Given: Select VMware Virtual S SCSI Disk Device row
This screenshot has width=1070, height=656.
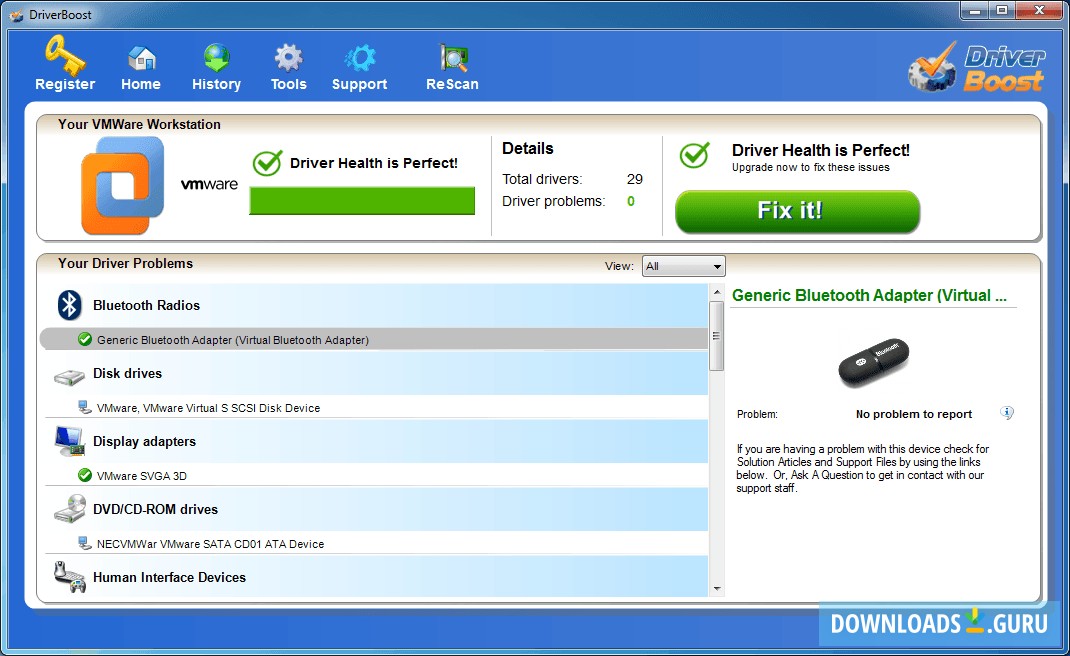Looking at the screenshot, I should click(376, 408).
